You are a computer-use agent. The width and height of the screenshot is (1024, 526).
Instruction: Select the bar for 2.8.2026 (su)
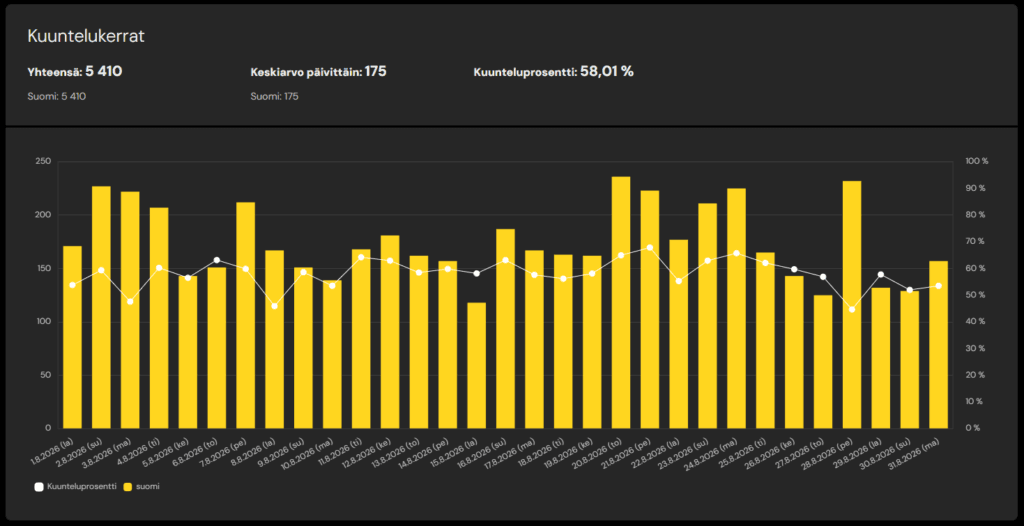coord(101,307)
